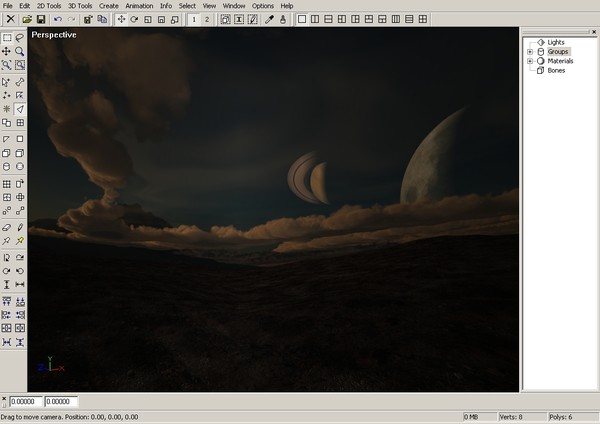
Task: Toggle the button labeled 1 in top toolbar
Action: (x=194, y=19)
